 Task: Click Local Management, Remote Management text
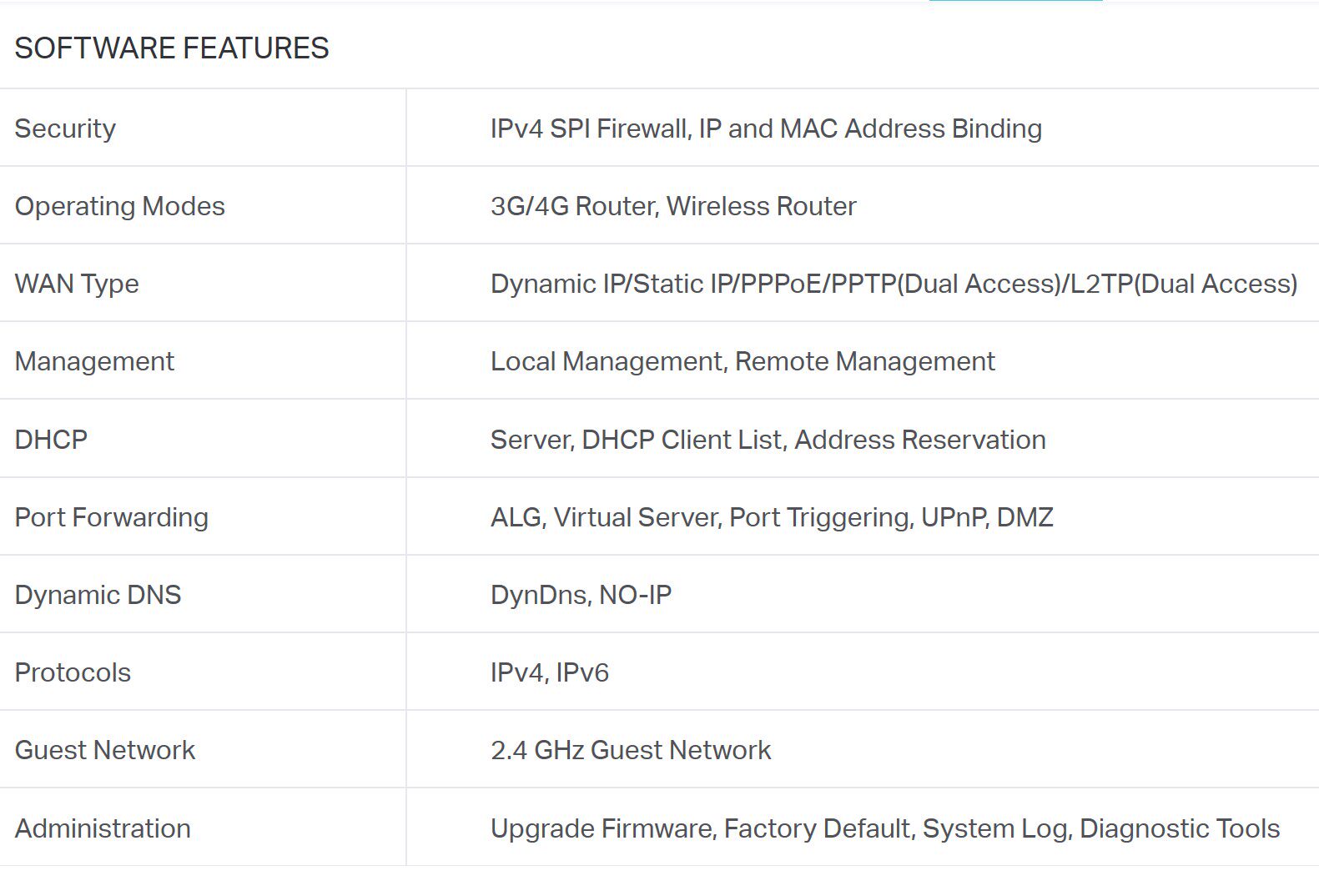click(x=743, y=361)
